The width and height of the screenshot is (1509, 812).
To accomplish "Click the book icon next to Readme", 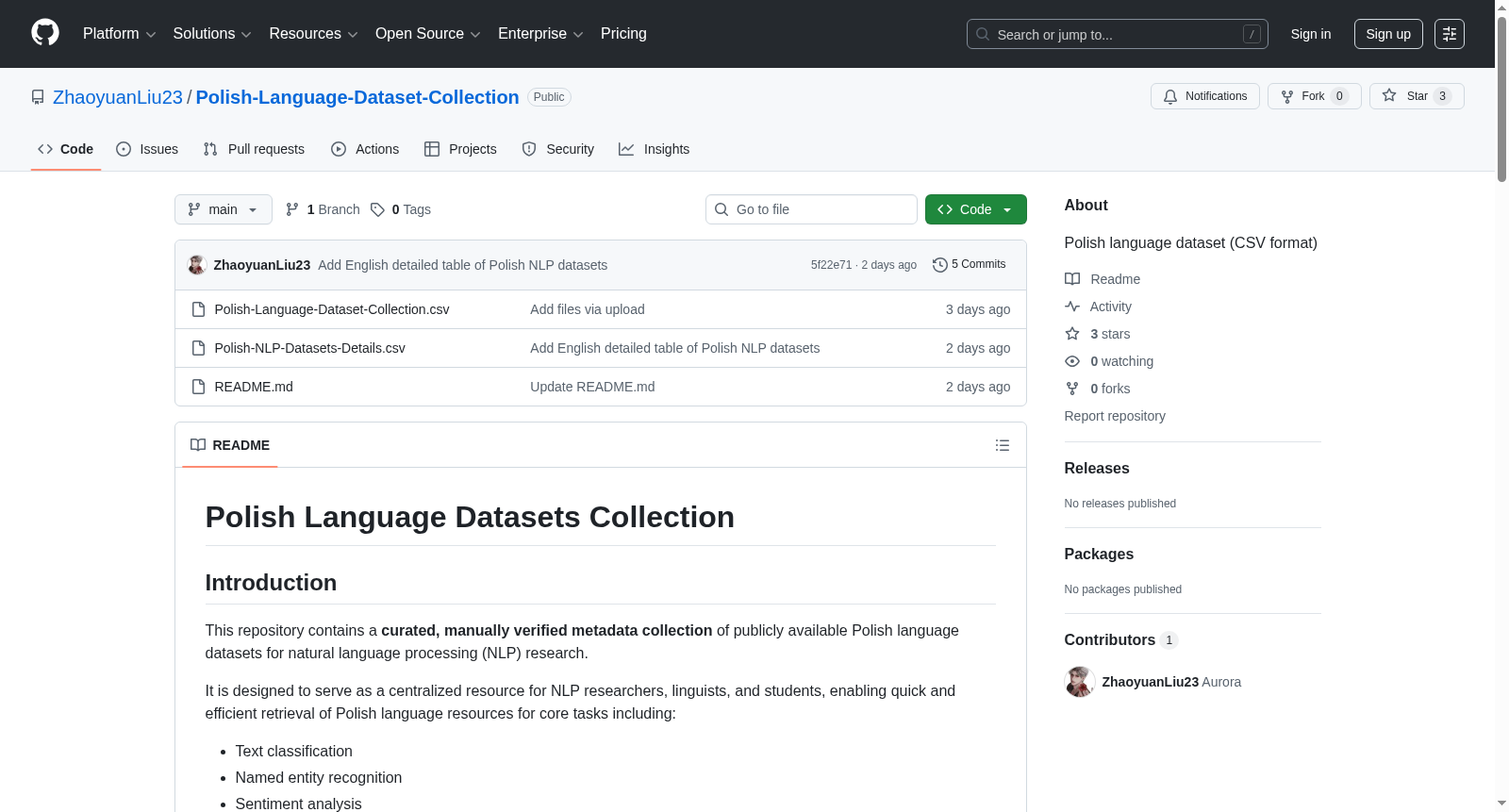I will 1072,279.
